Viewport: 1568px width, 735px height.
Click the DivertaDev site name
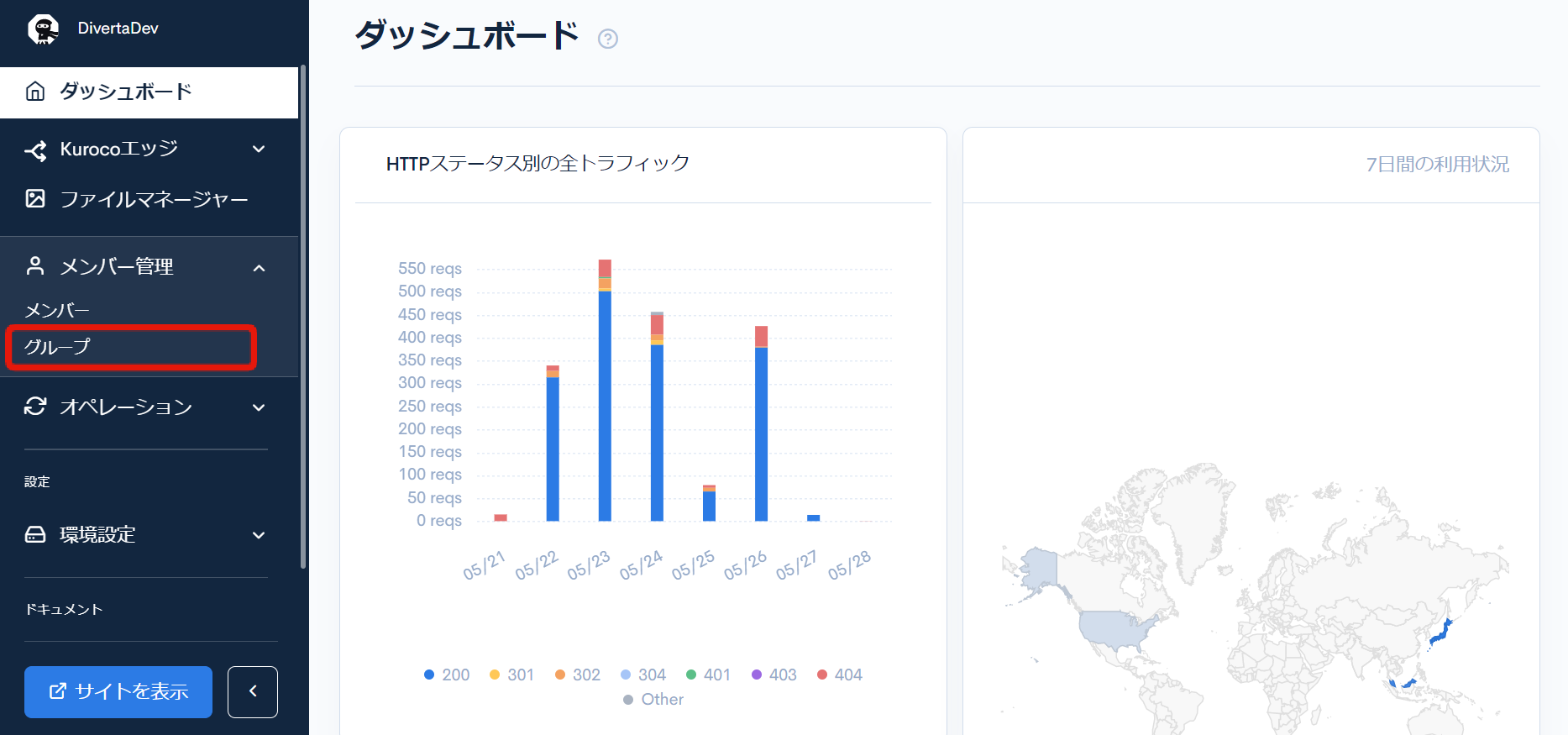(118, 29)
